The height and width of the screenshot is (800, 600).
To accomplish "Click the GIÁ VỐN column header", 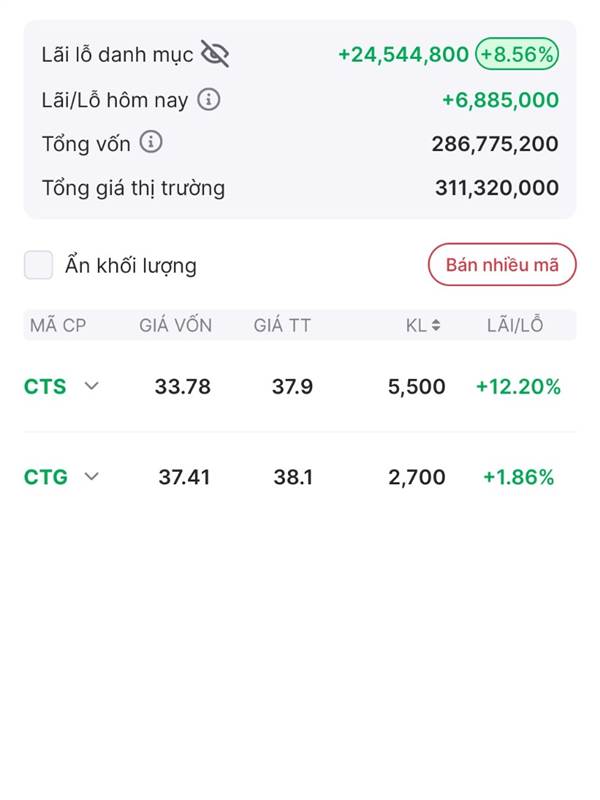I will tap(176, 325).
